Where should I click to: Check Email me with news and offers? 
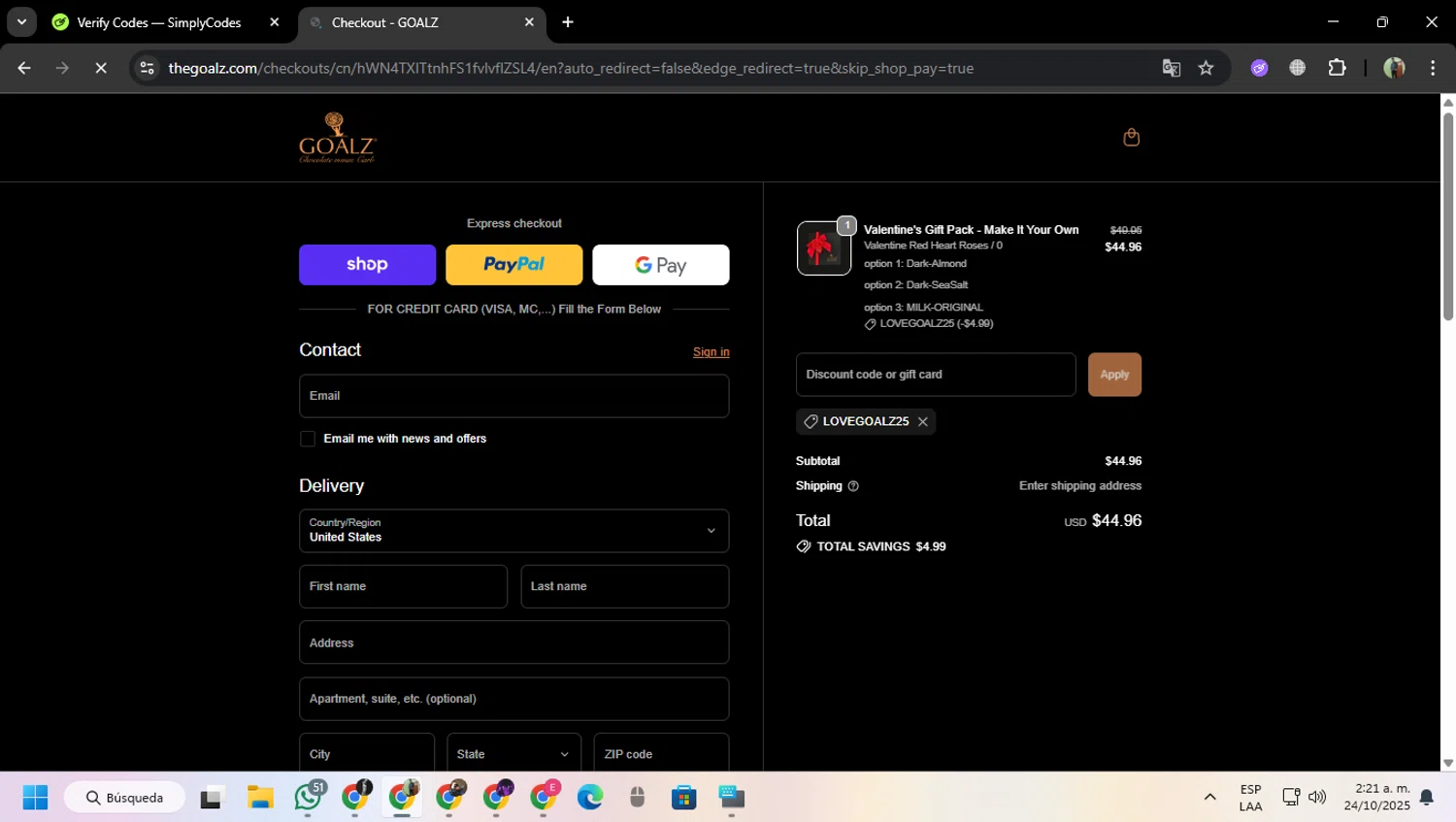308,439
